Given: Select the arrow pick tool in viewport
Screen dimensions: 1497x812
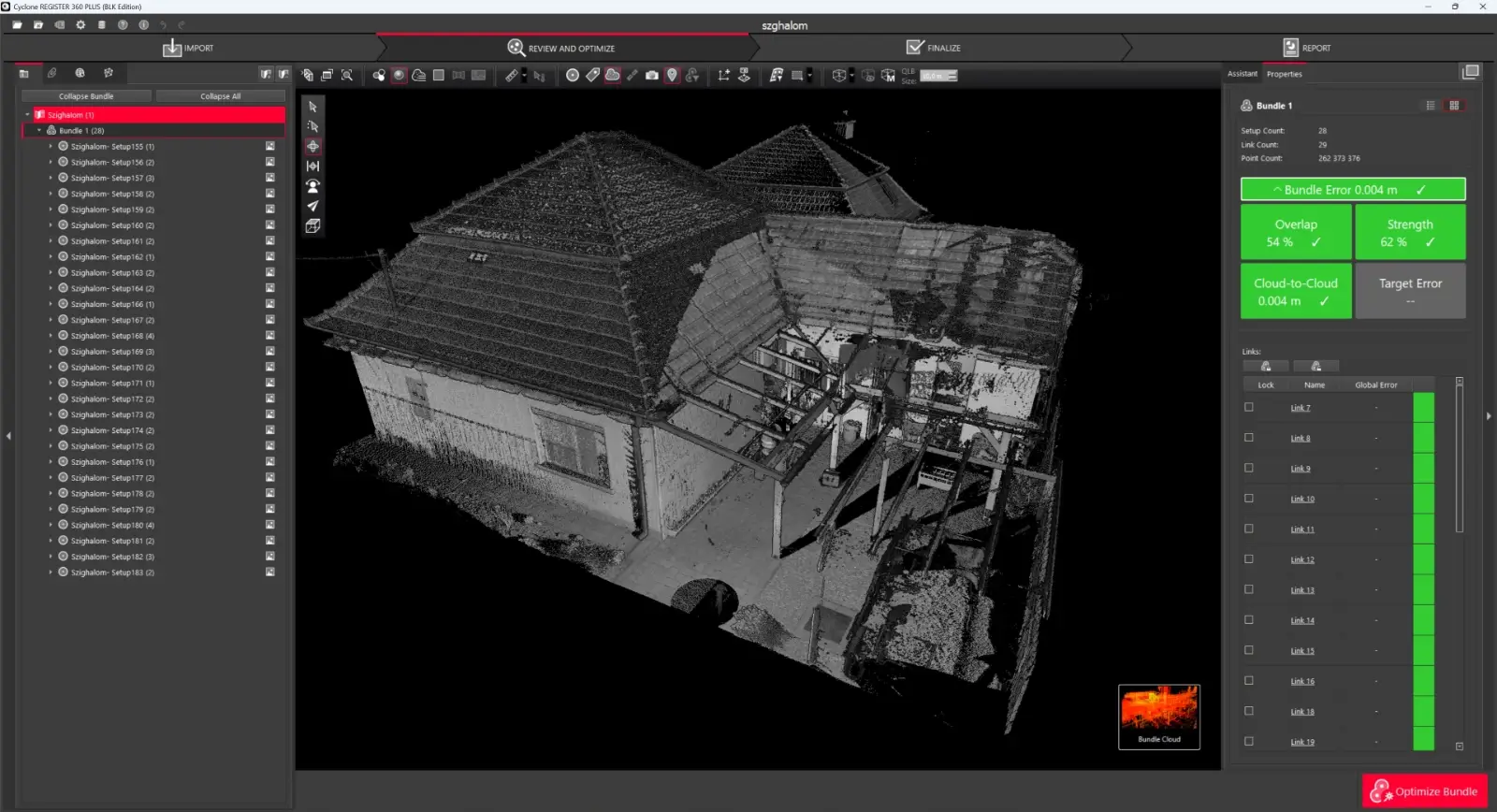Looking at the screenshot, I should point(312,107).
